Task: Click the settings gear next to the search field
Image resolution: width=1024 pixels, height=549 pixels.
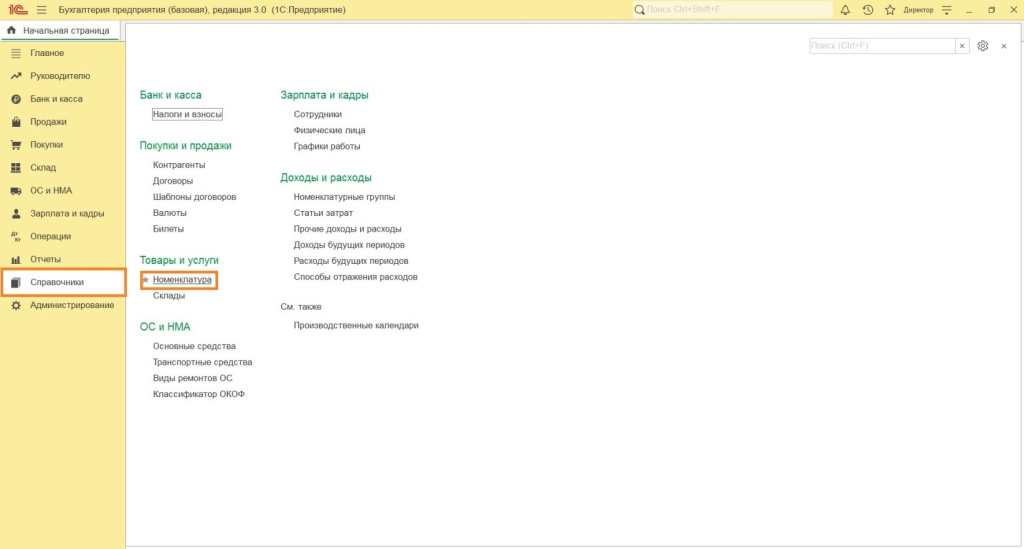Action: point(983,46)
